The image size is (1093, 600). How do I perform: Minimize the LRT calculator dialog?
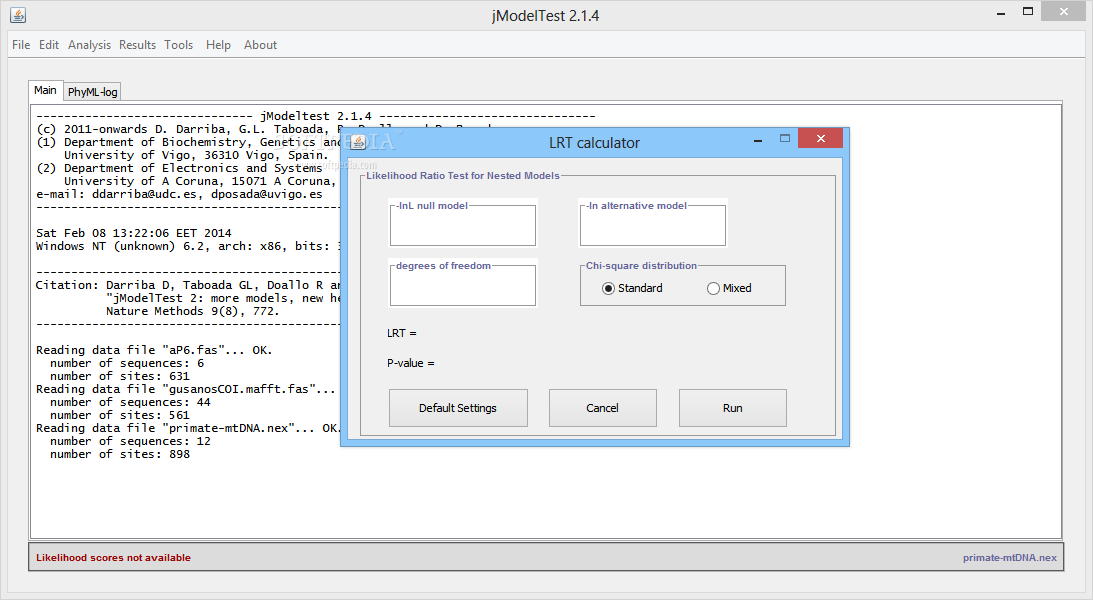point(758,141)
